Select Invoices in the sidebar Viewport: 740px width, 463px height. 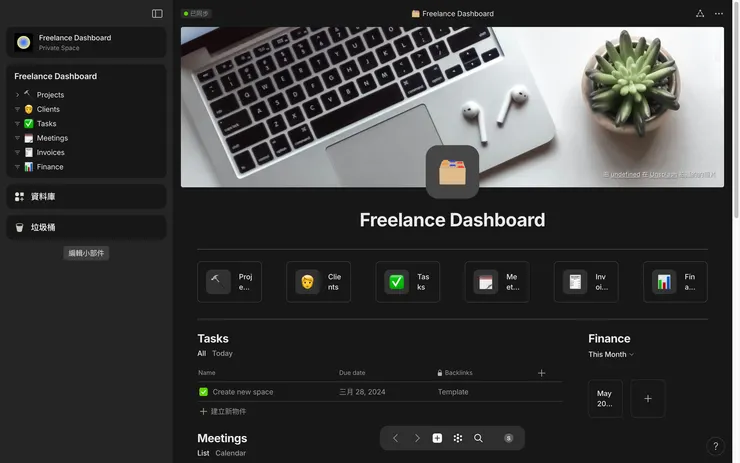tap(50, 152)
